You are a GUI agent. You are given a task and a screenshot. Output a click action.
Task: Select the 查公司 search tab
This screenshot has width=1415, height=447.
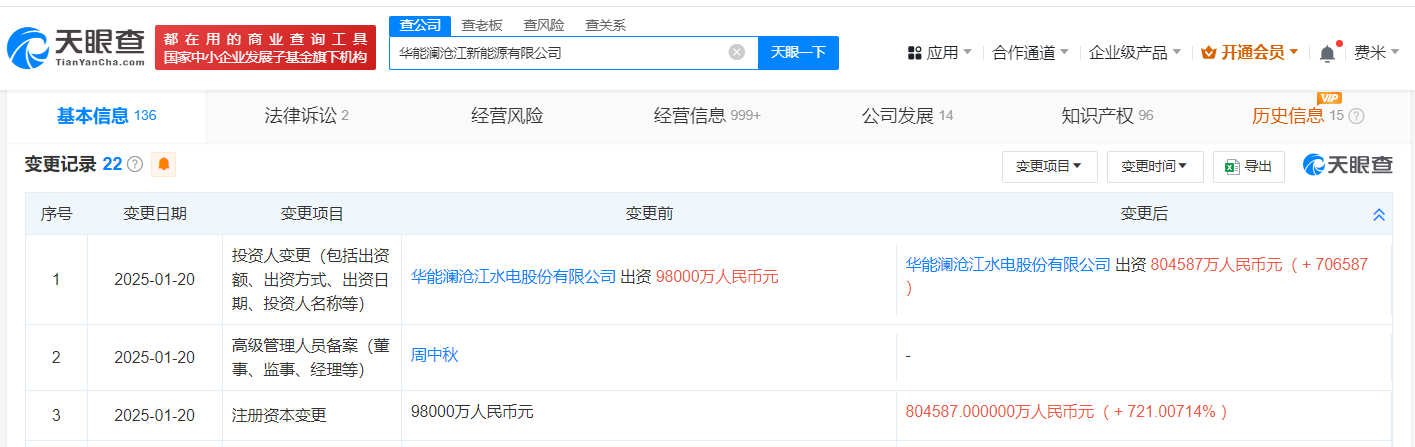pyautogui.click(x=419, y=25)
